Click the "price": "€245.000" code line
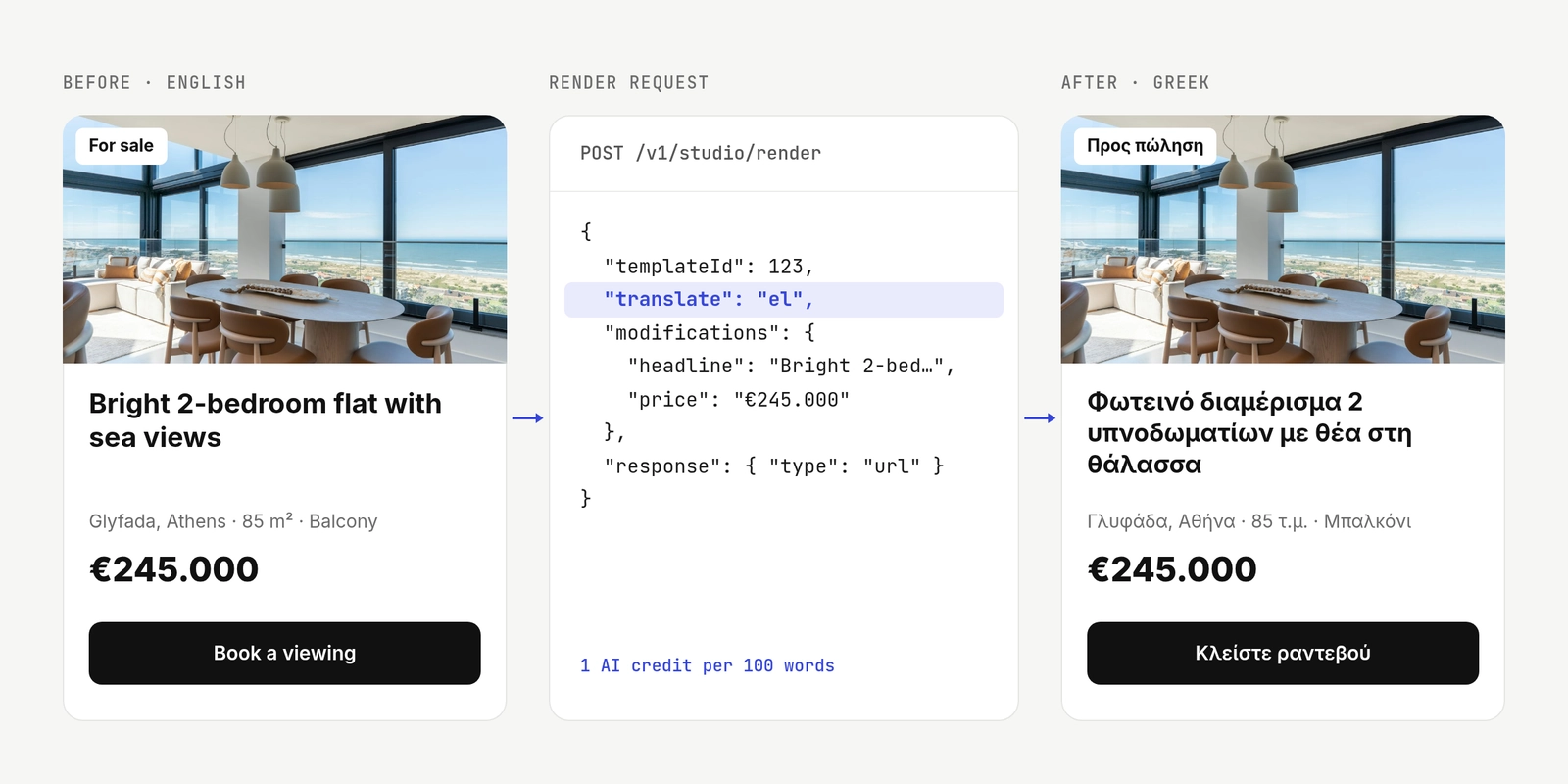Viewport: 1568px width, 784px height. 739,400
